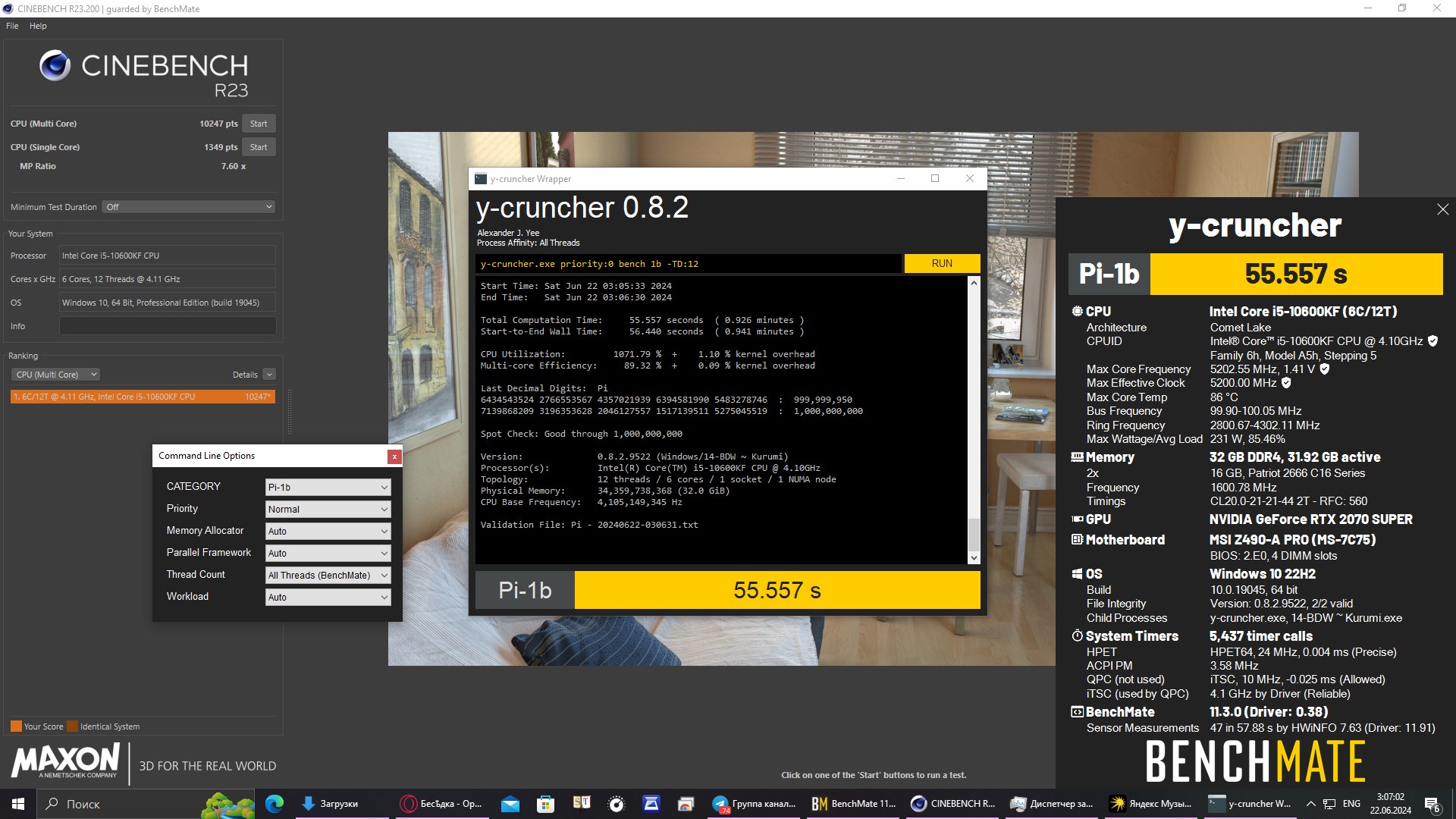Open the Help menu in Cinebench

[38, 26]
